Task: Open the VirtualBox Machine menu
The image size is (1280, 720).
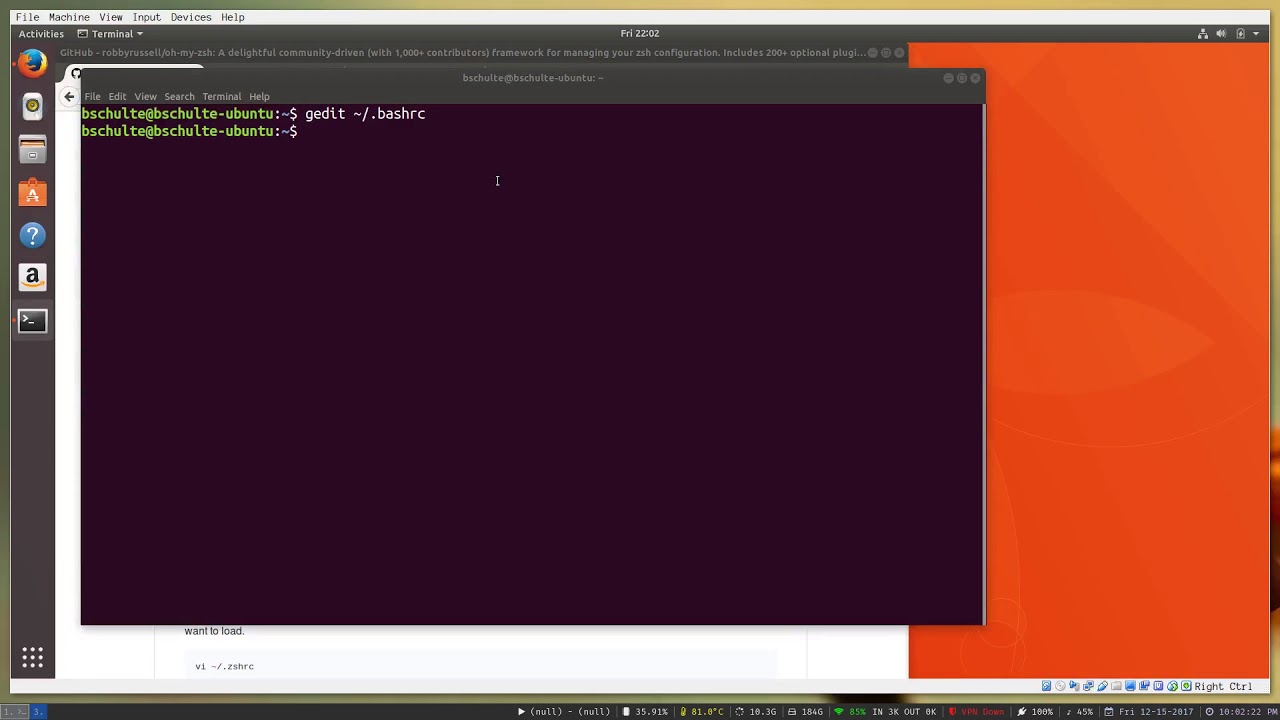Action: click(x=69, y=17)
